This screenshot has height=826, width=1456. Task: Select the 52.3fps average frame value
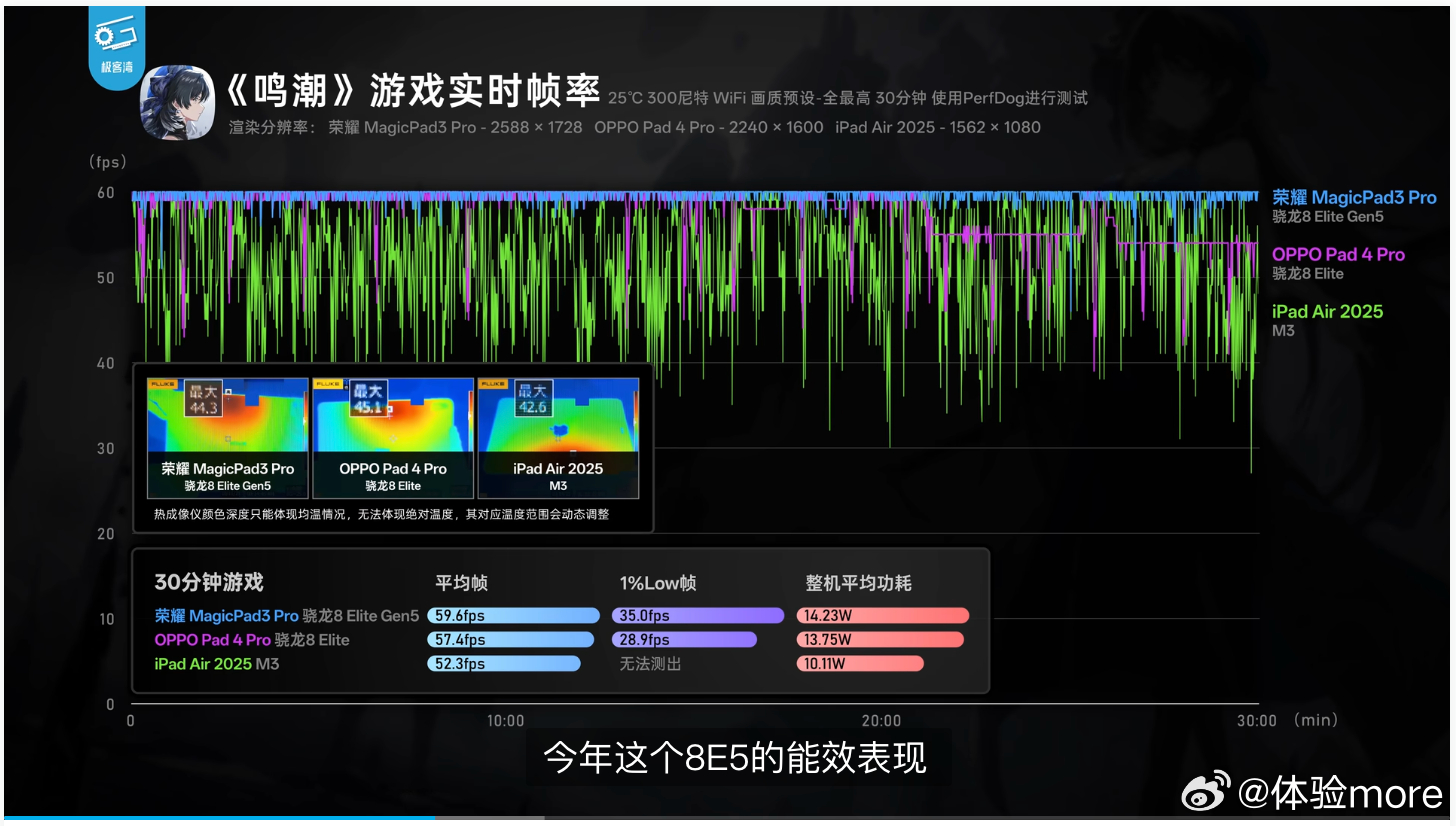pyautogui.click(x=460, y=664)
